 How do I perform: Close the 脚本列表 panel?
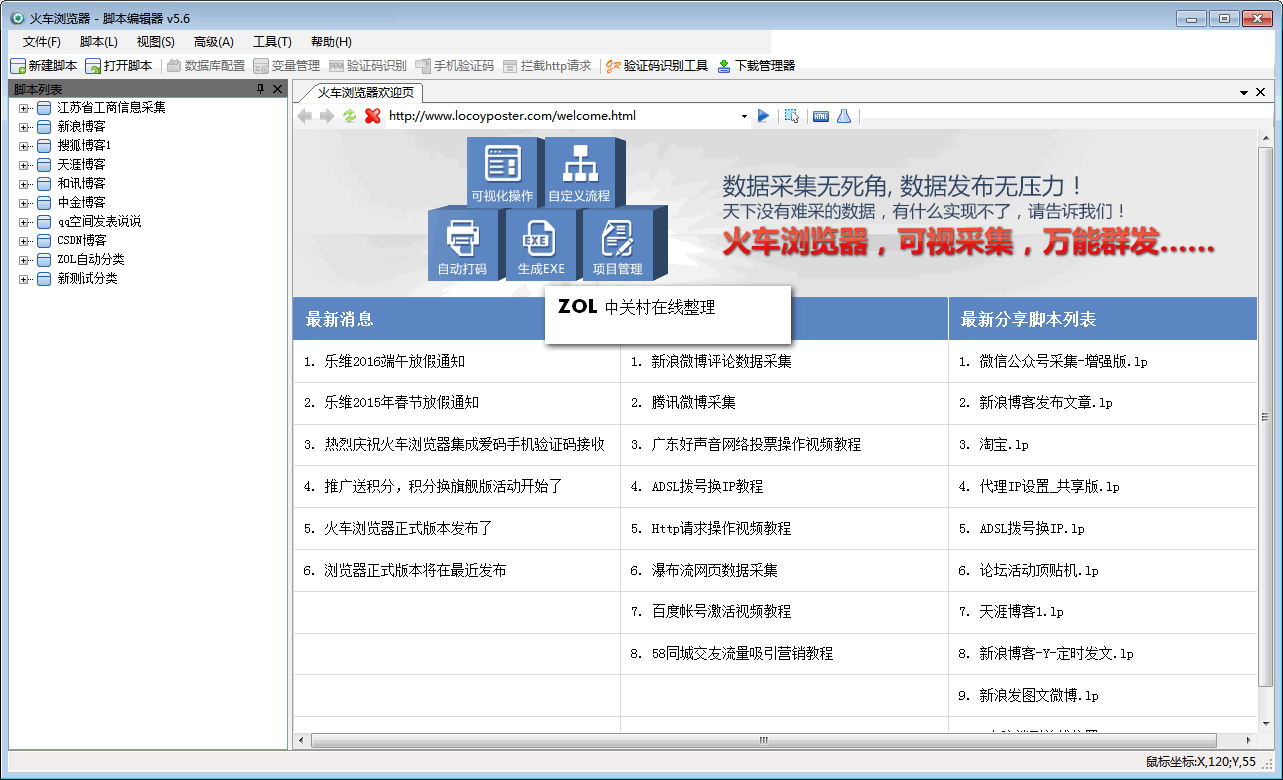coord(278,89)
